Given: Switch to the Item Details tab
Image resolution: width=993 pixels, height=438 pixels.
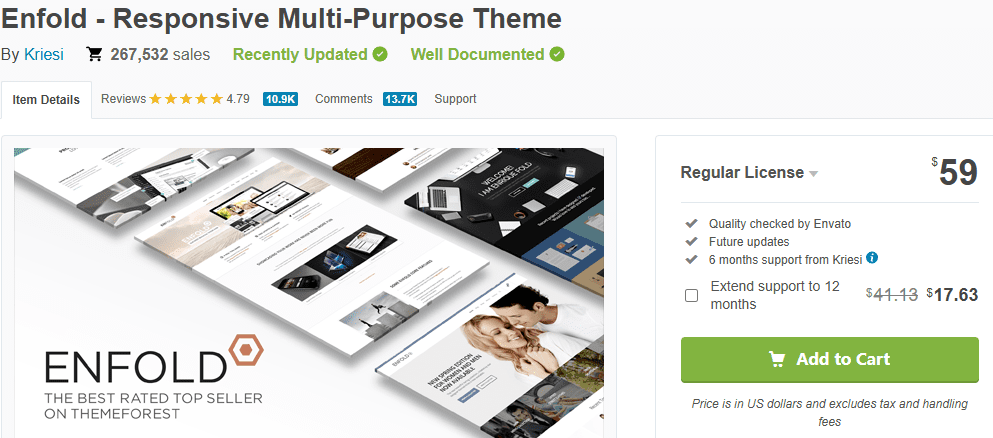Looking at the screenshot, I should (x=46, y=99).
